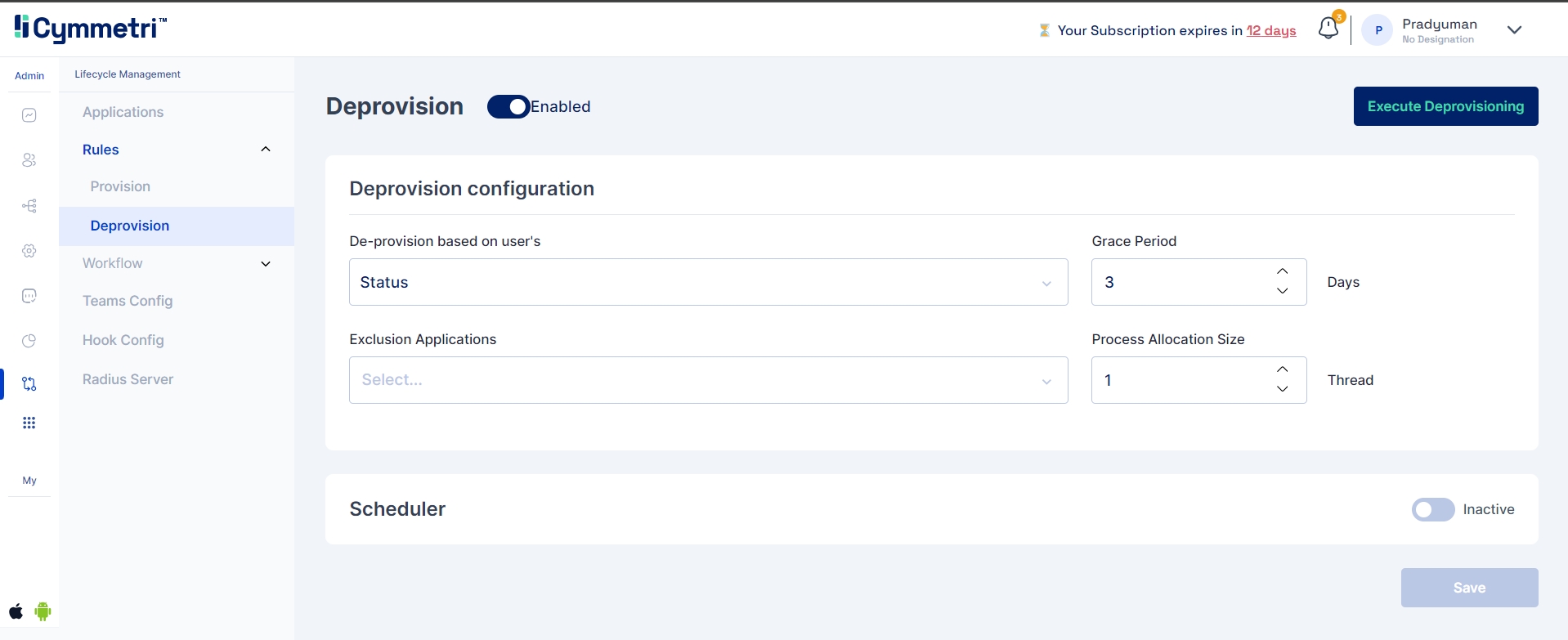
Task: Open the Exclusion Applications dropdown
Action: click(708, 380)
